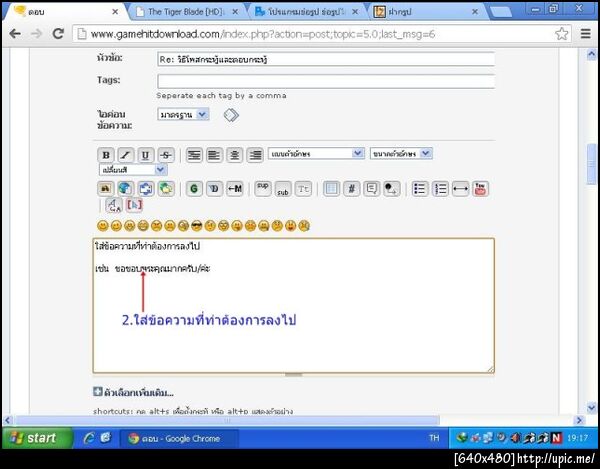Toggle bold formatting with the B button
The image size is (600, 469).
[x=106, y=155]
